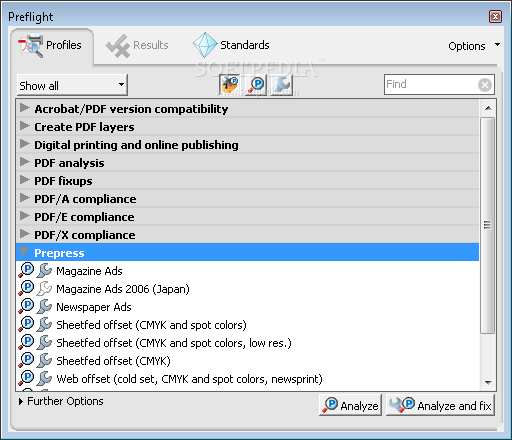Image resolution: width=512 pixels, height=440 pixels.
Task: Expand Further Options disclosure triangle
Action: click(x=21, y=401)
